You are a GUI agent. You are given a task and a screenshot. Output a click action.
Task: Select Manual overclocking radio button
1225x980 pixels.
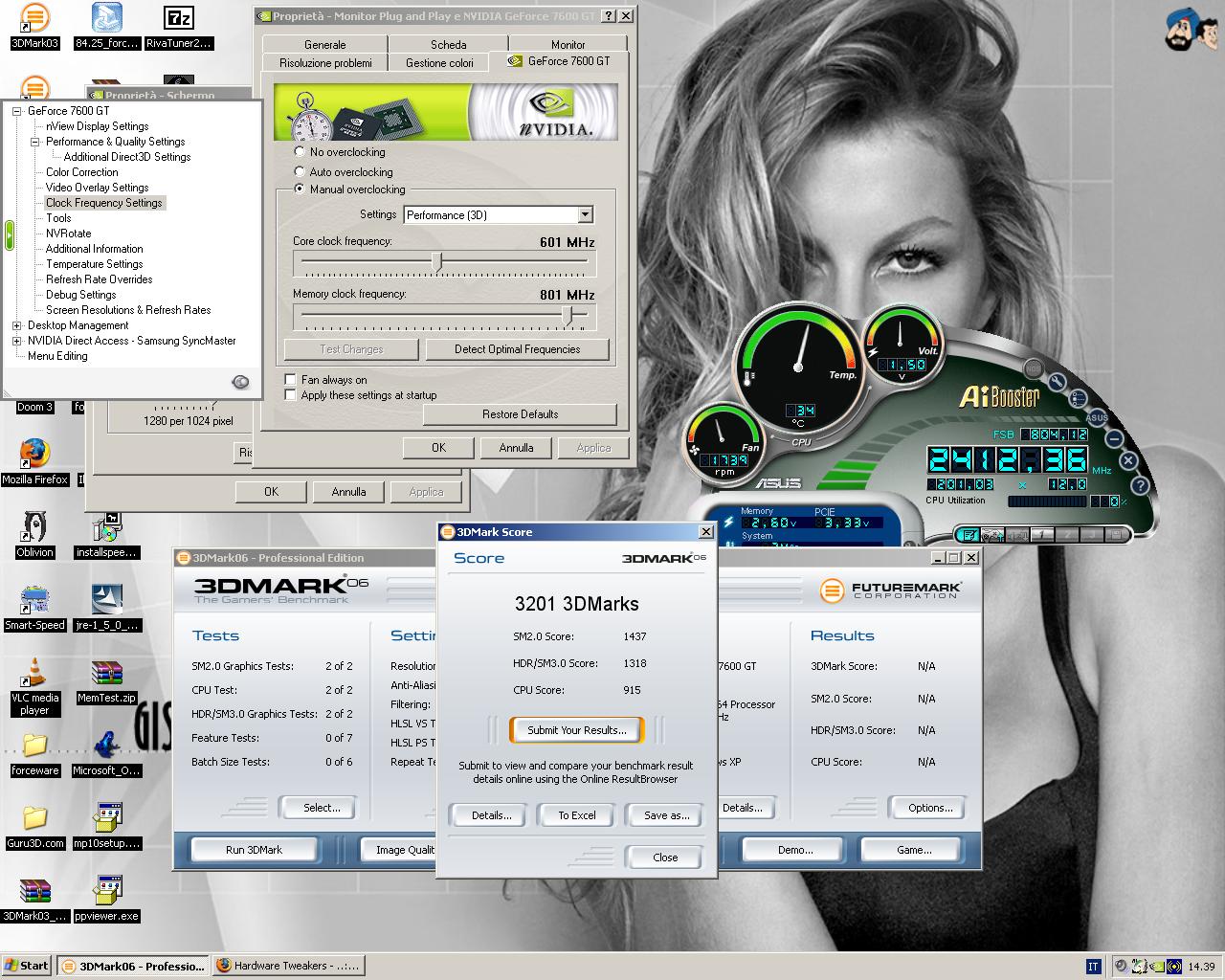point(300,189)
